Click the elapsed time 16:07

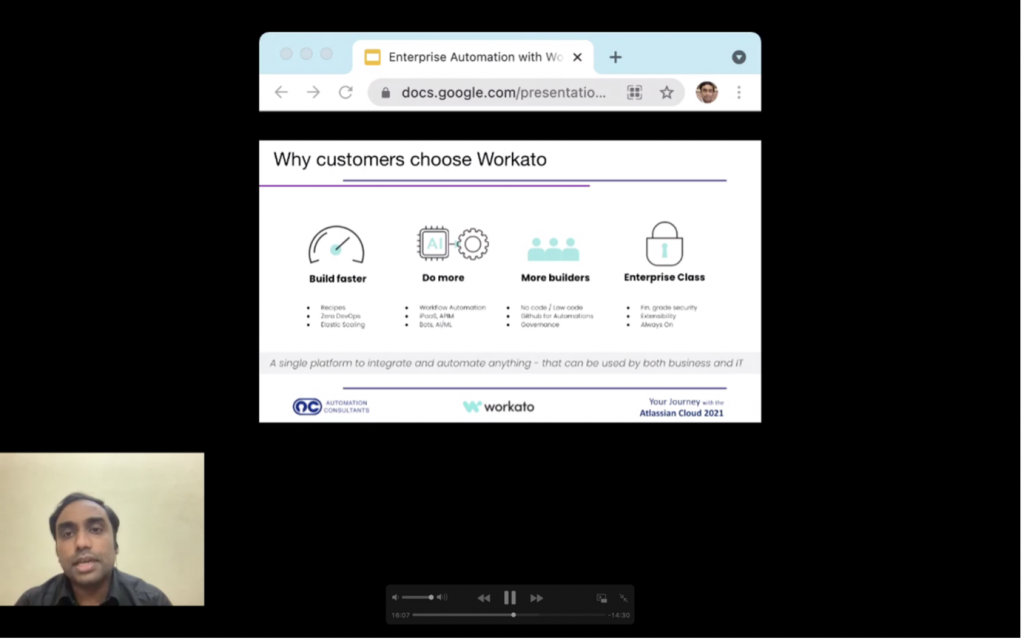(400, 616)
